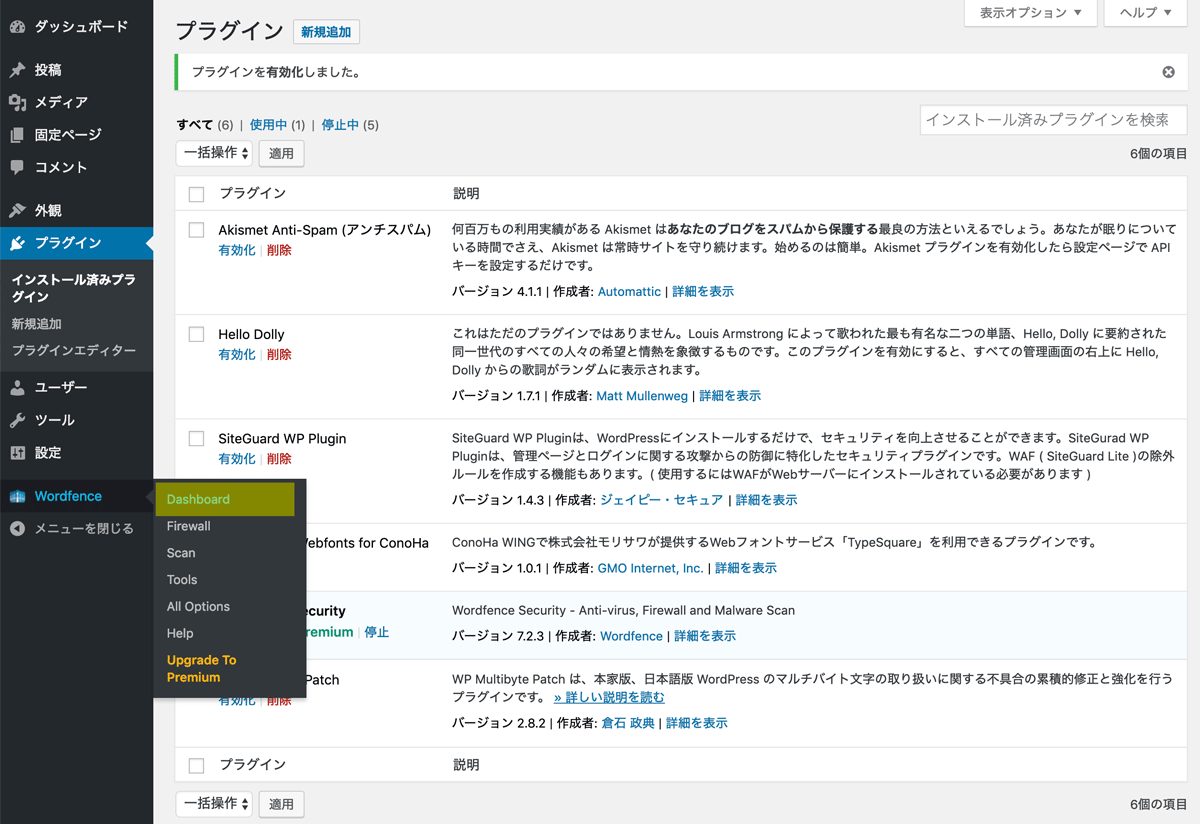Click the 外観 paintbrush icon

pyautogui.click(x=17, y=211)
